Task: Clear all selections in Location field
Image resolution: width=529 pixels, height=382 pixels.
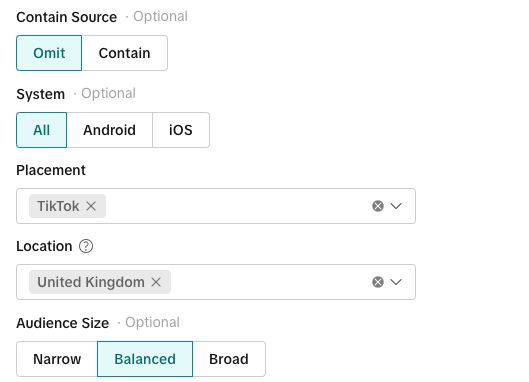Action: click(x=378, y=282)
